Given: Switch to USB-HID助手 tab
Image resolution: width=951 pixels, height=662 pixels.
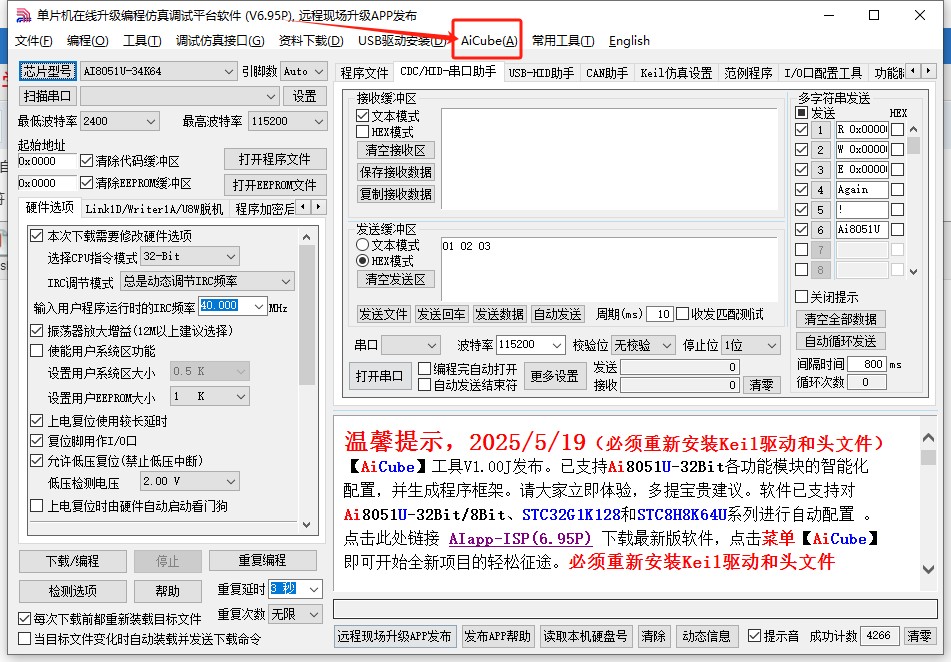Looking at the screenshot, I should (x=541, y=73).
